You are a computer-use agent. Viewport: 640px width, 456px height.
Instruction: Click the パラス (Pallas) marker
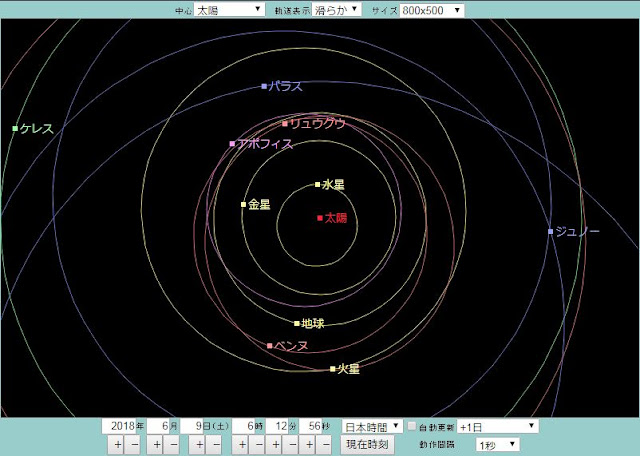[x=264, y=86]
